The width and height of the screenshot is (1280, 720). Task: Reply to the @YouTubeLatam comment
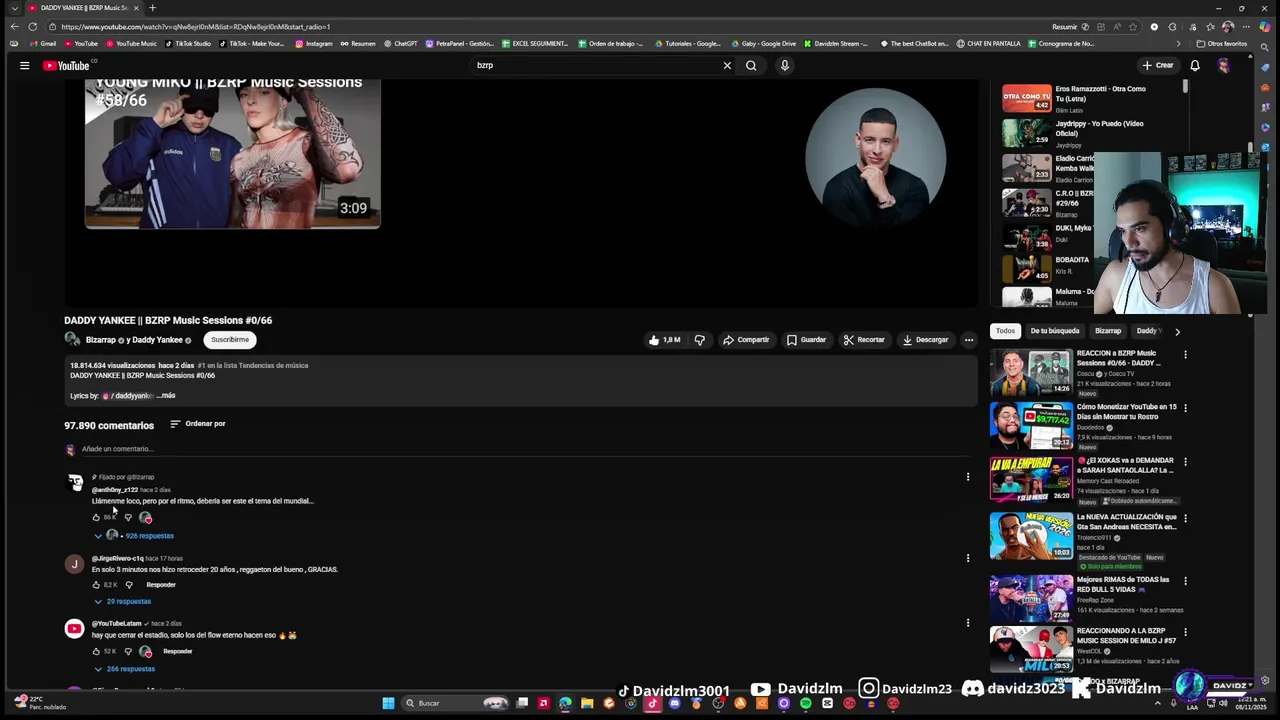pyautogui.click(x=178, y=652)
